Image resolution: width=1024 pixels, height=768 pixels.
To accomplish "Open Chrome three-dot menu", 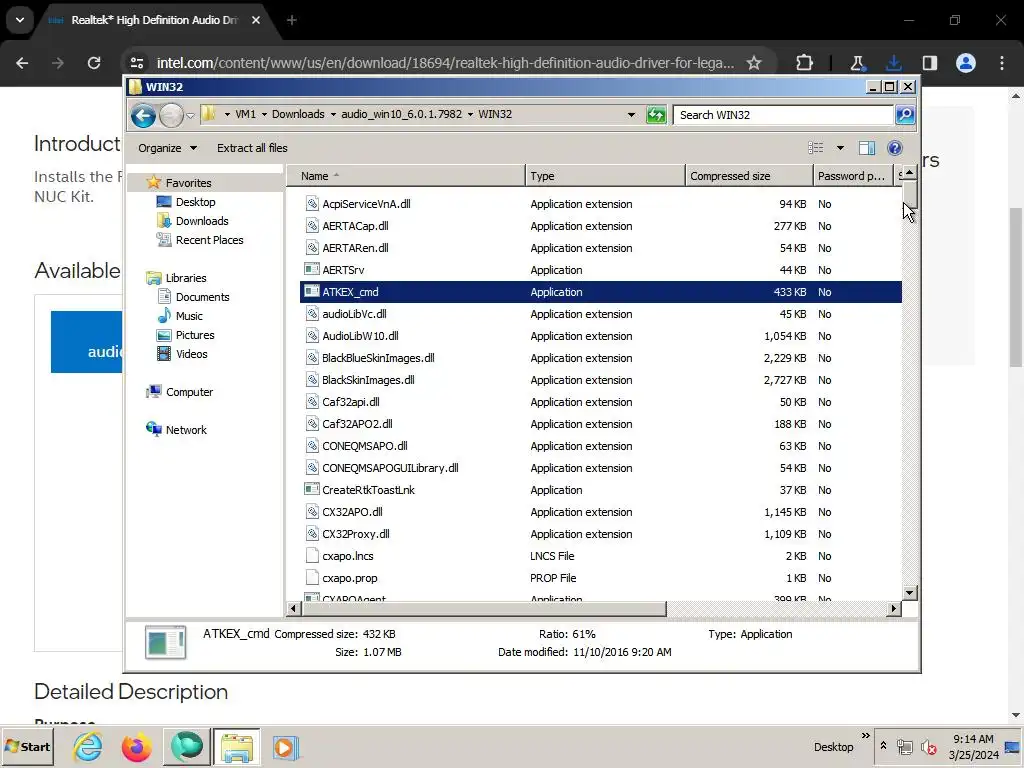I will 1002,63.
